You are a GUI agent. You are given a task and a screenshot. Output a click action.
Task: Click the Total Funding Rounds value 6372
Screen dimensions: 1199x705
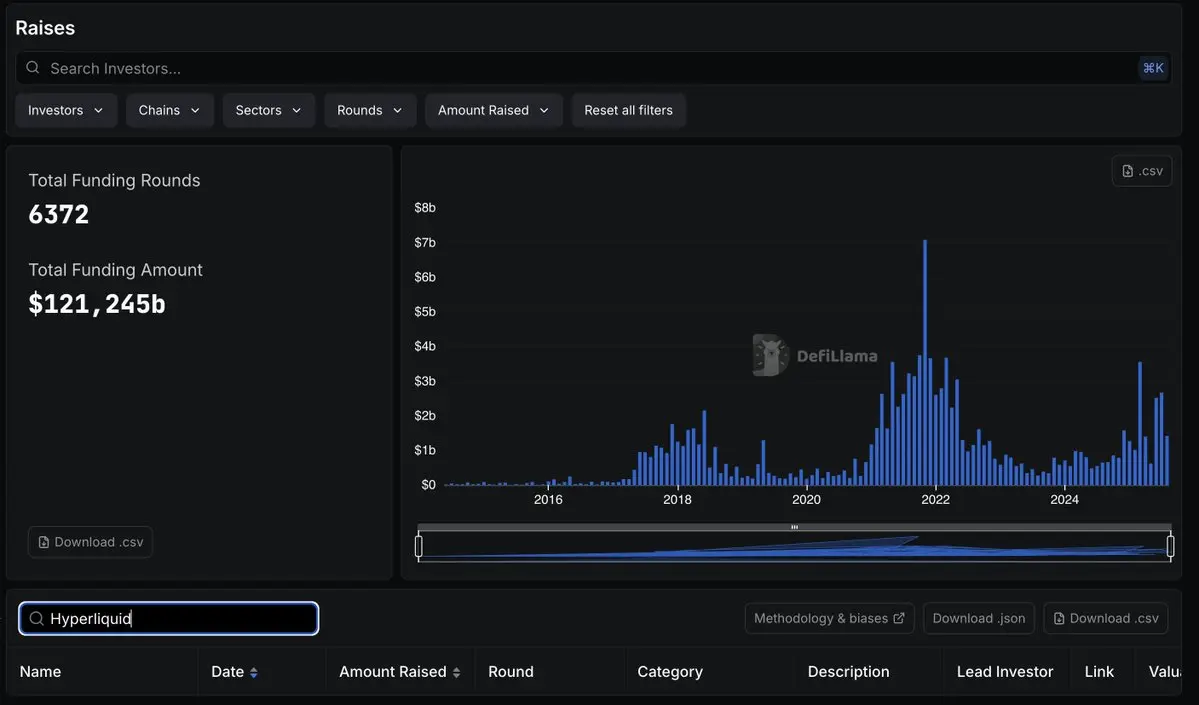click(59, 214)
